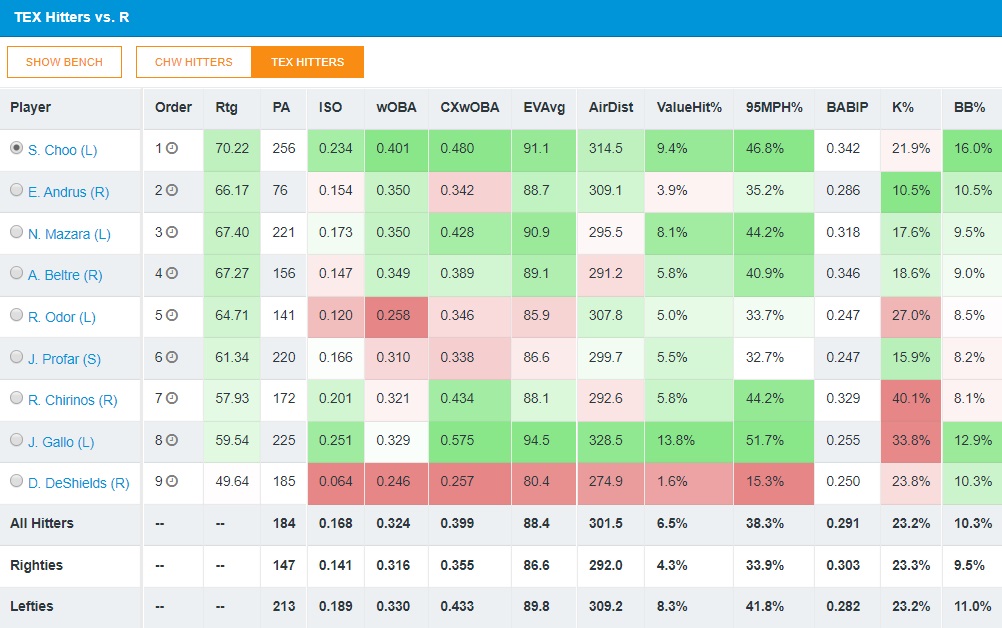This screenshot has width=1002, height=628.
Task: Click R. Odor's wOBA value 0.258
Action: [x=393, y=315]
